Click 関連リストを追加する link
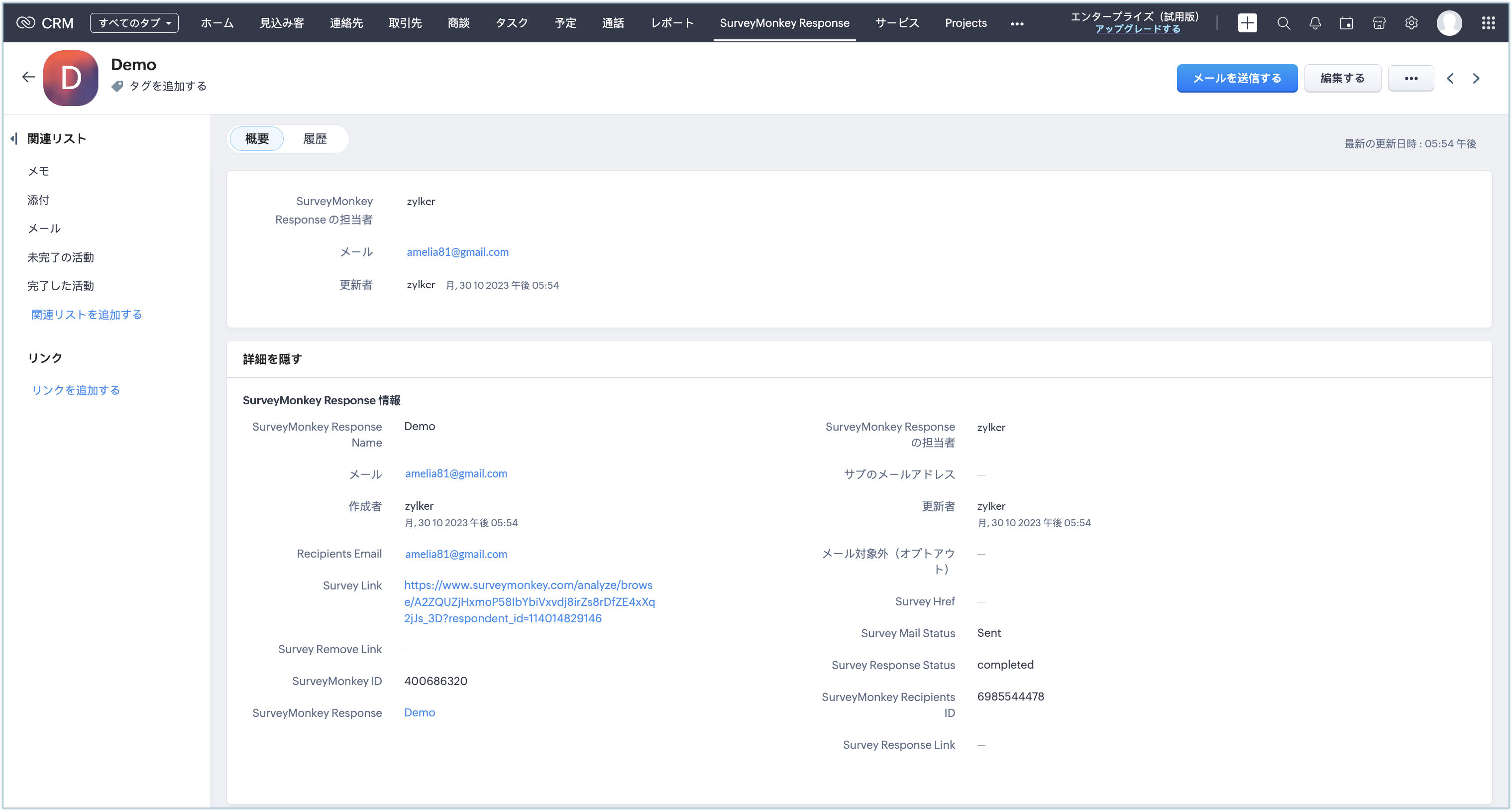The image size is (1512, 811). coord(87,315)
